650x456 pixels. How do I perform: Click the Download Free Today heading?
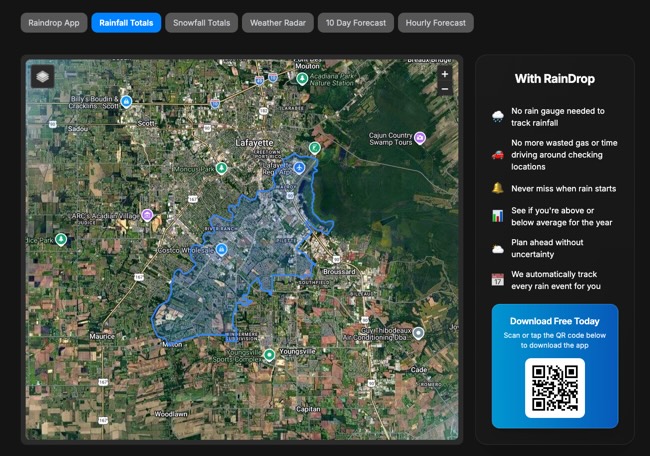tap(555, 321)
